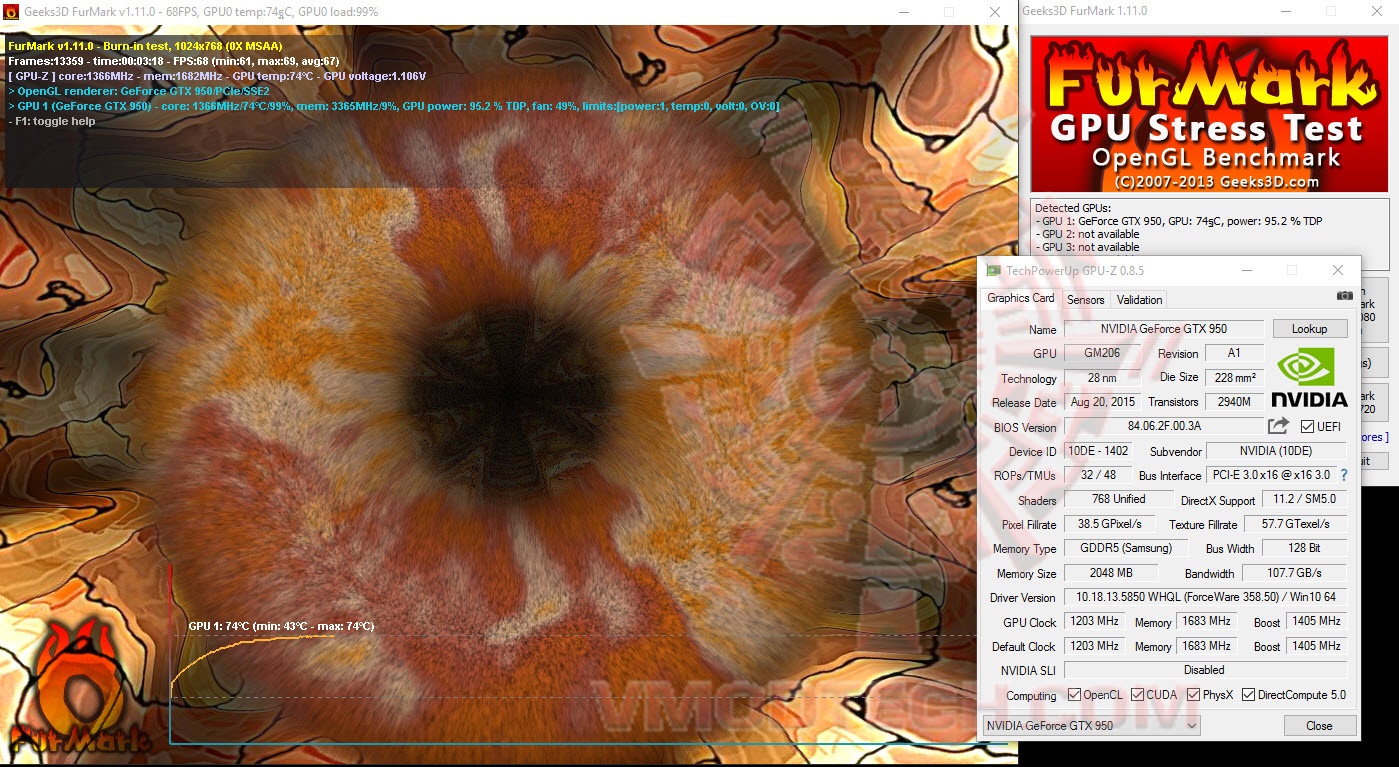The width and height of the screenshot is (1399, 767).
Task: Click the DirectX Support field 11.2 / SM5.0
Action: point(1304,499)
